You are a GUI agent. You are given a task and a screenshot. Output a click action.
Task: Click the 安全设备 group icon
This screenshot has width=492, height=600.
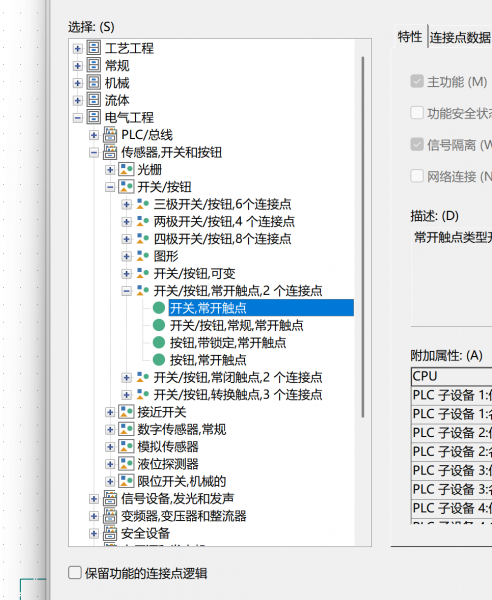[x=110, y=533]
